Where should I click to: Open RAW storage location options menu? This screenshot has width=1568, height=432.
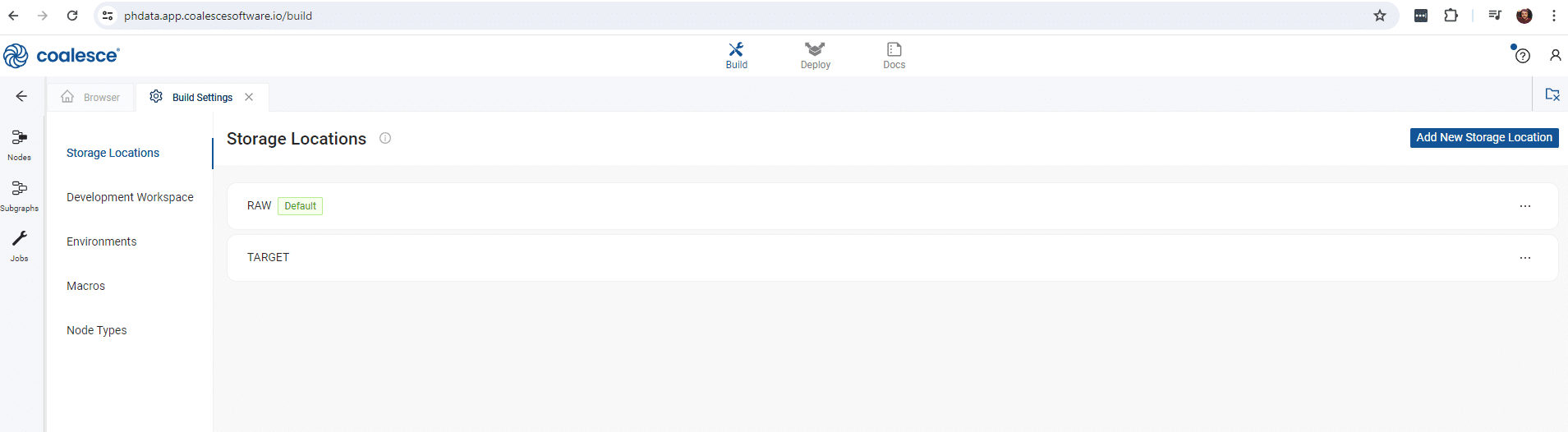(1524, 206)
